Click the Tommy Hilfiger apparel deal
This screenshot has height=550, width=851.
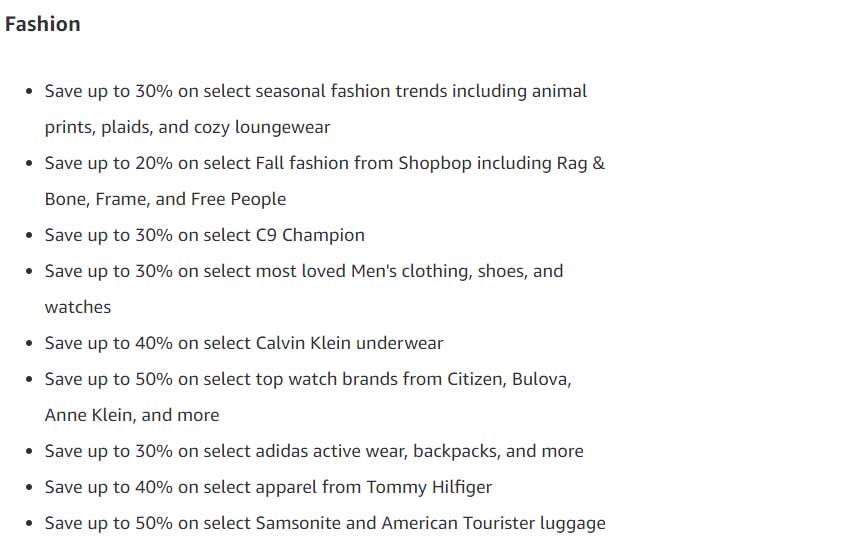268,487
